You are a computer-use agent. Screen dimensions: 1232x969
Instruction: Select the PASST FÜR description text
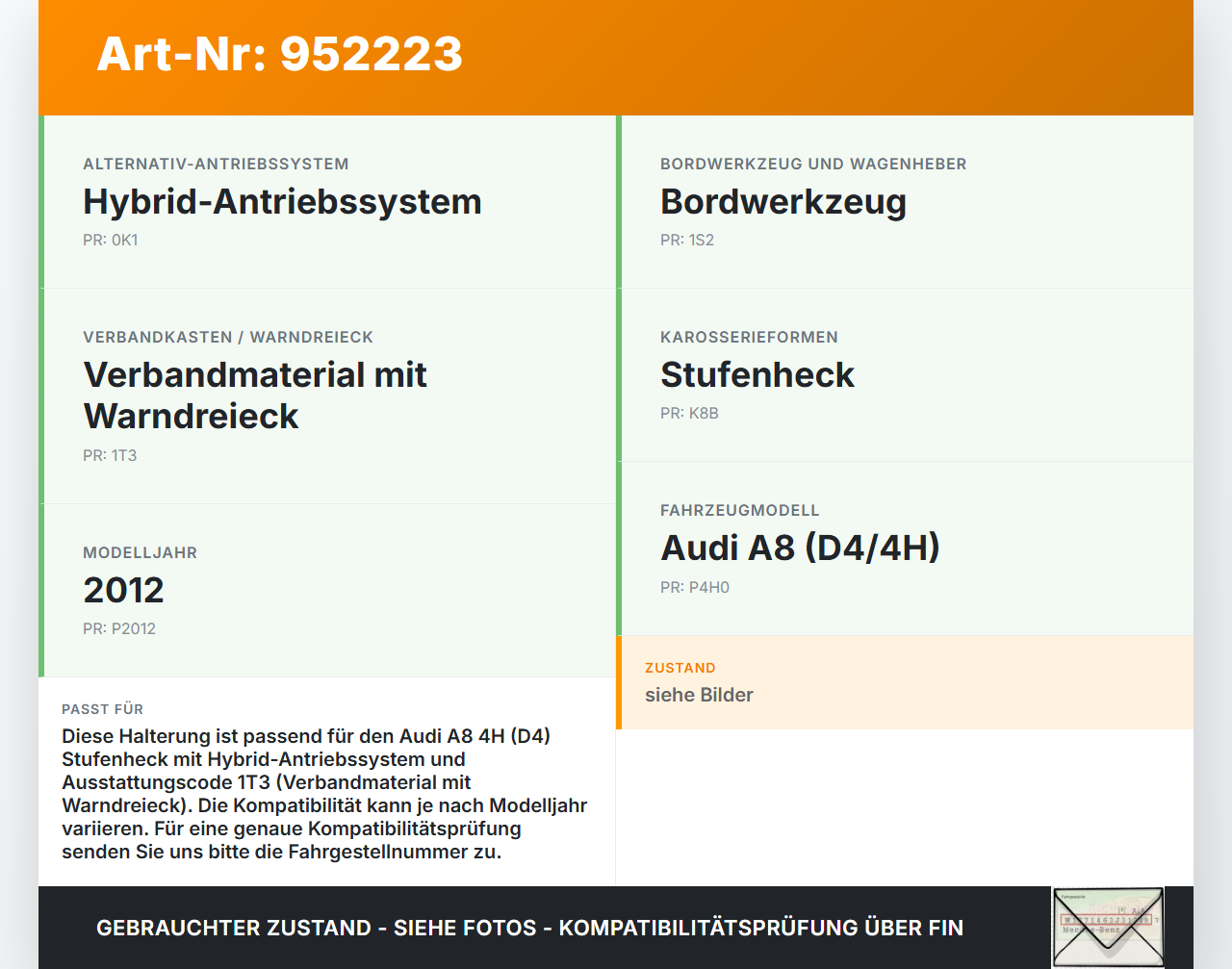pyautogui.click(x=324, y=793)
